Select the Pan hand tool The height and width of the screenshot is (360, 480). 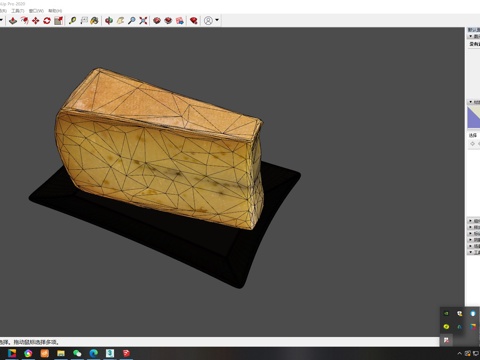120,21
